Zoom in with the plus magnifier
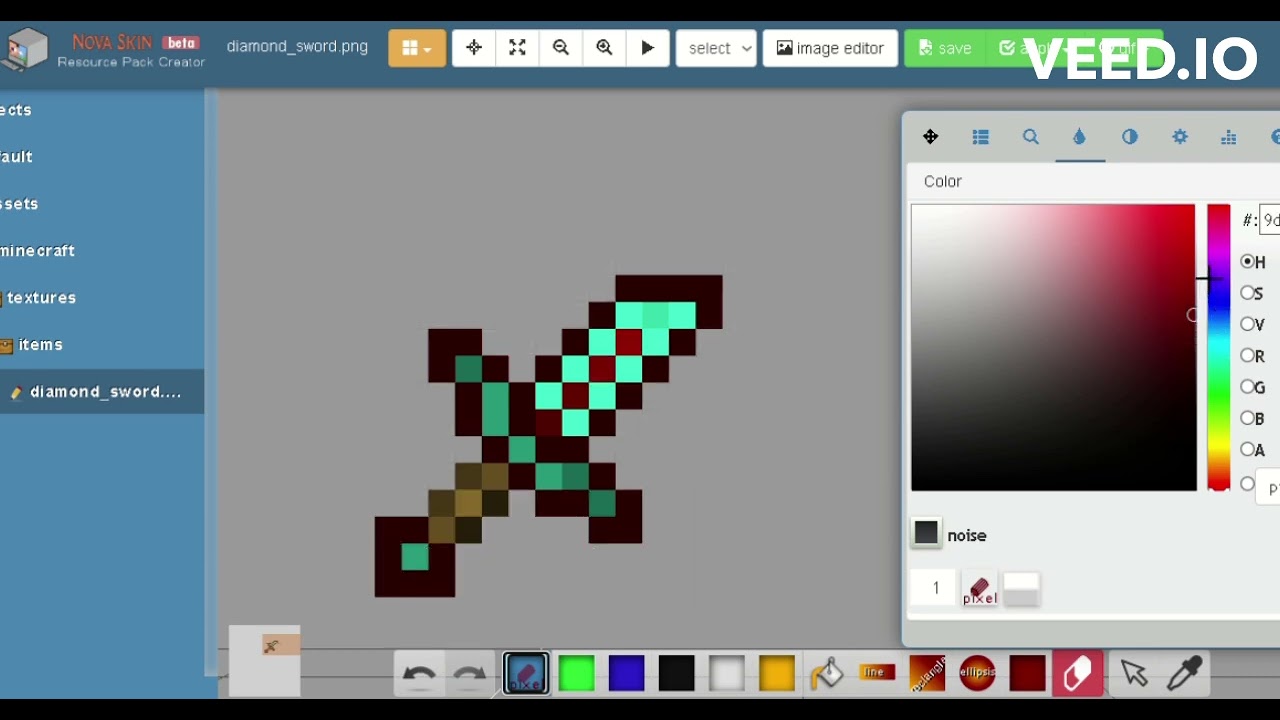 tap(604, 48)
